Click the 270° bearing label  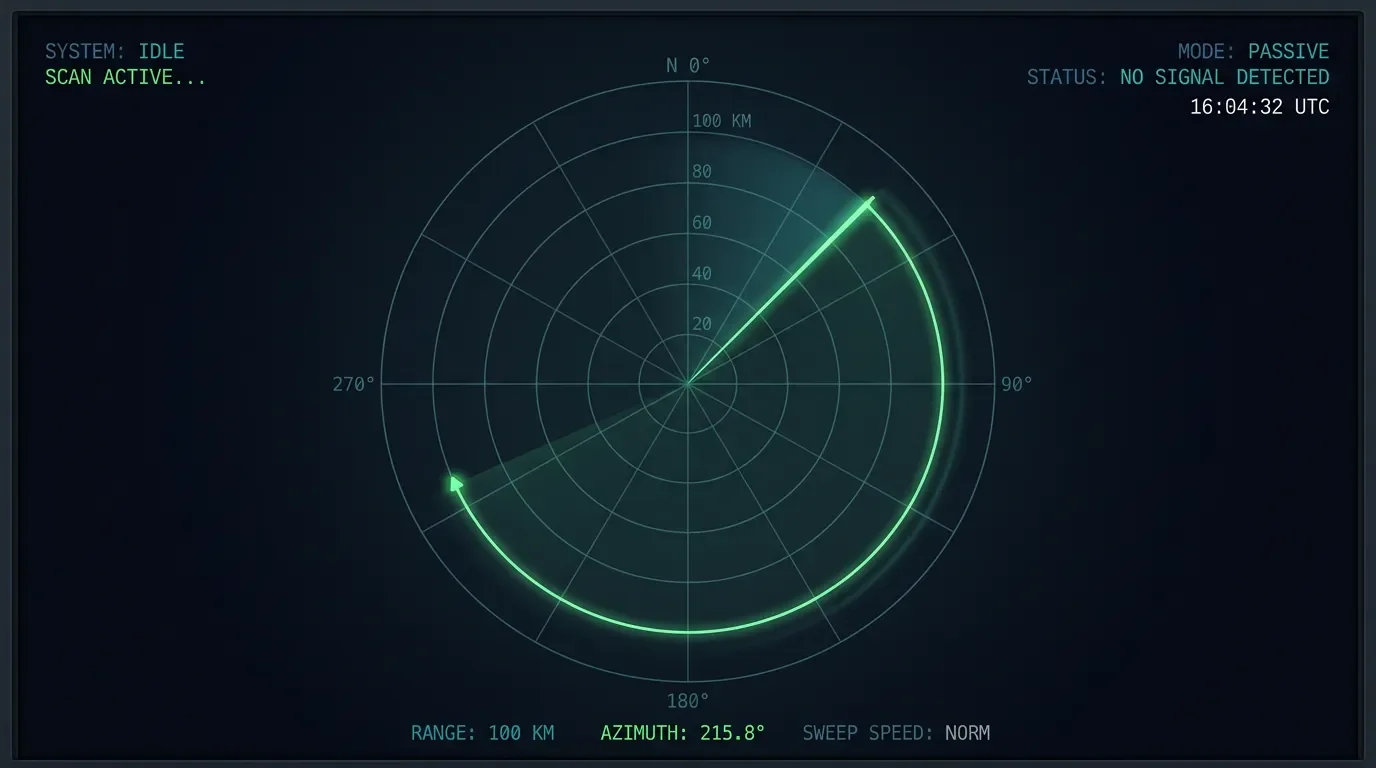pyautogui.click(x=354, y=384)
